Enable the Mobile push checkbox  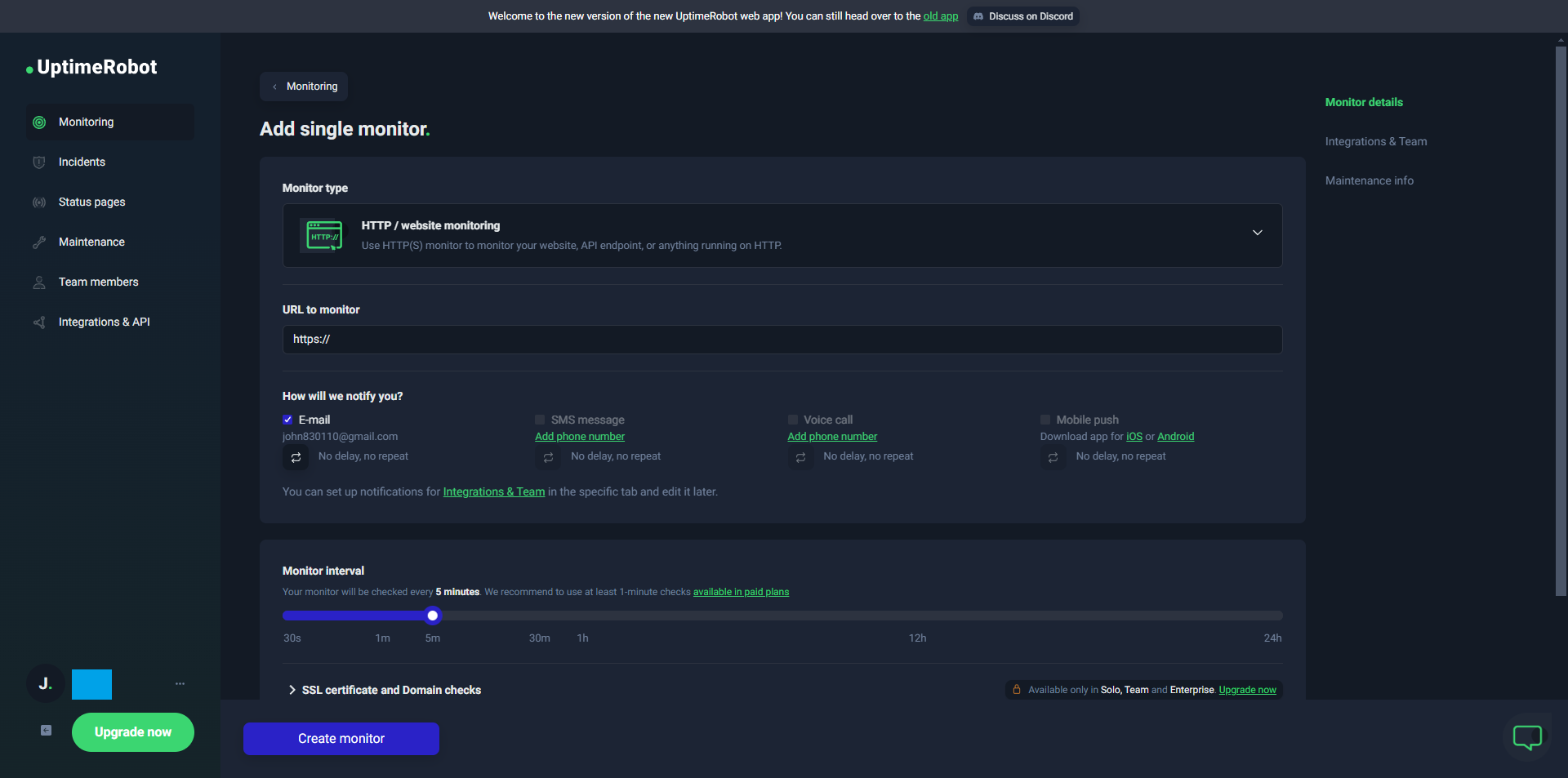click(x=1045, y=420)
